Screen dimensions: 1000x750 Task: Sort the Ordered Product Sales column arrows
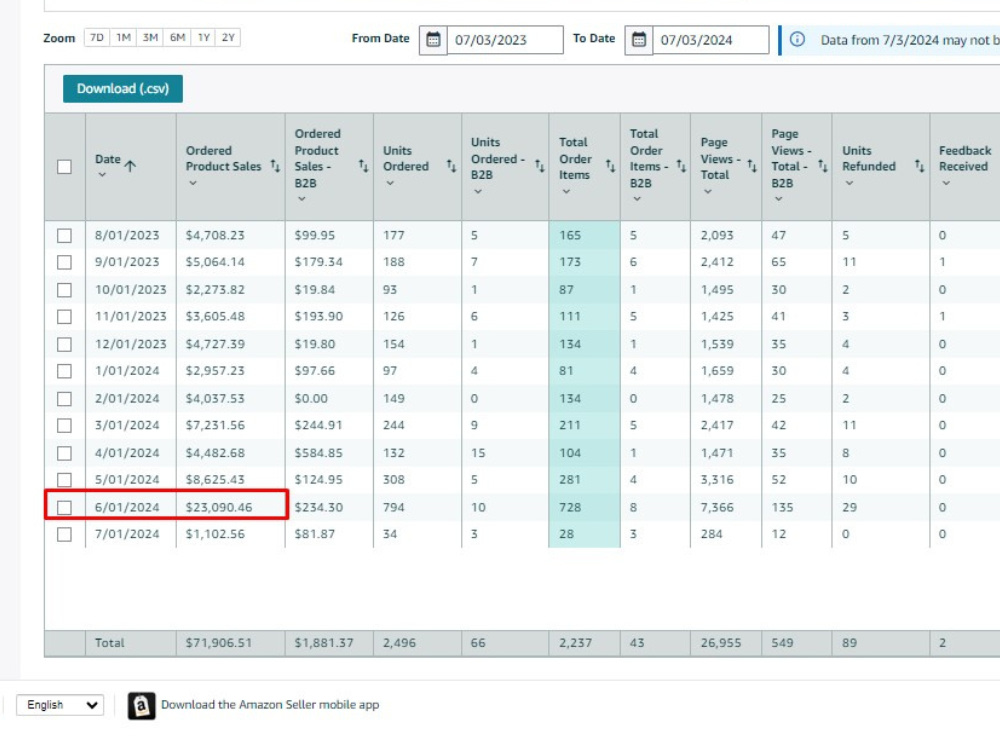click(x=275, y=166)
